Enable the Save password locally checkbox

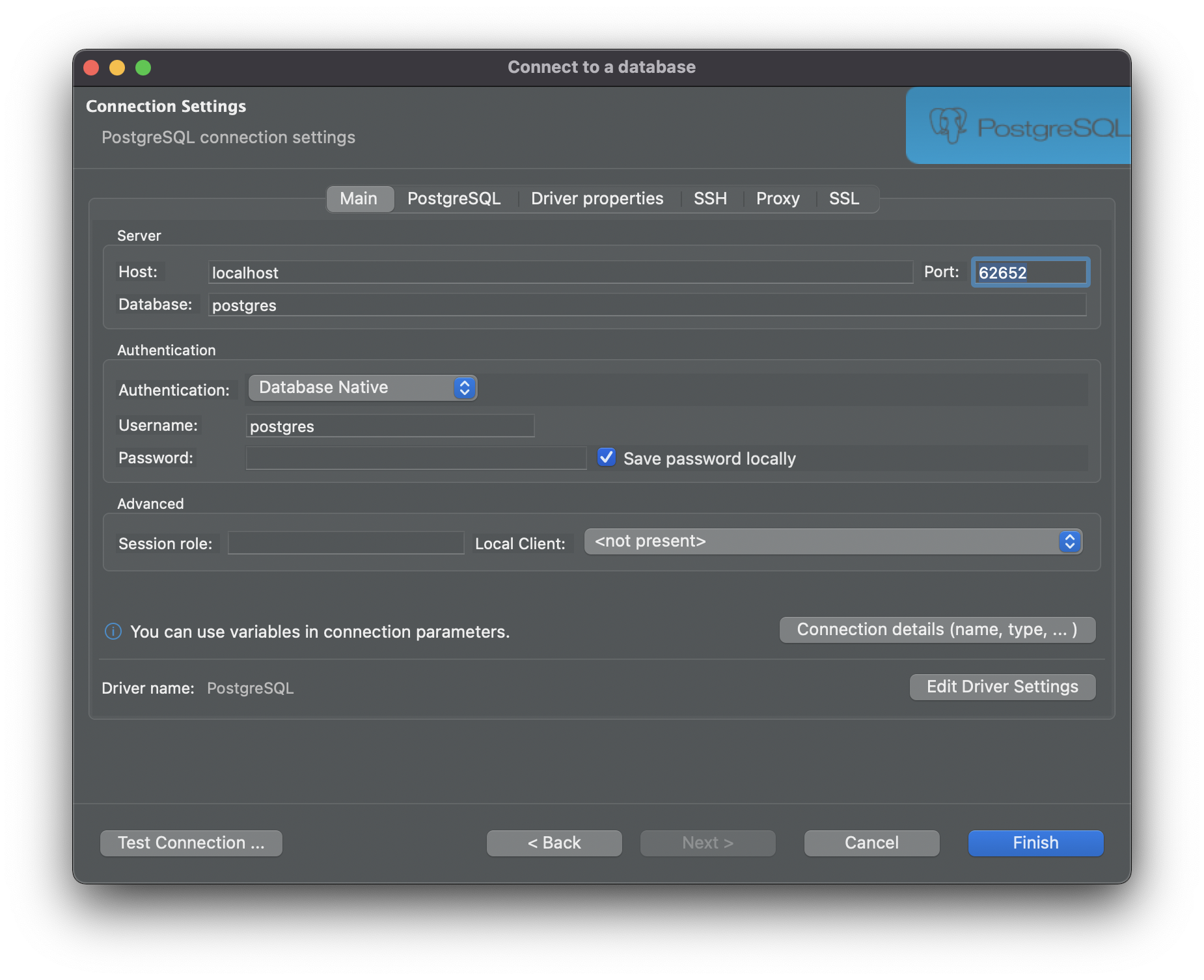pyautogui.click(x=605, y=457)
